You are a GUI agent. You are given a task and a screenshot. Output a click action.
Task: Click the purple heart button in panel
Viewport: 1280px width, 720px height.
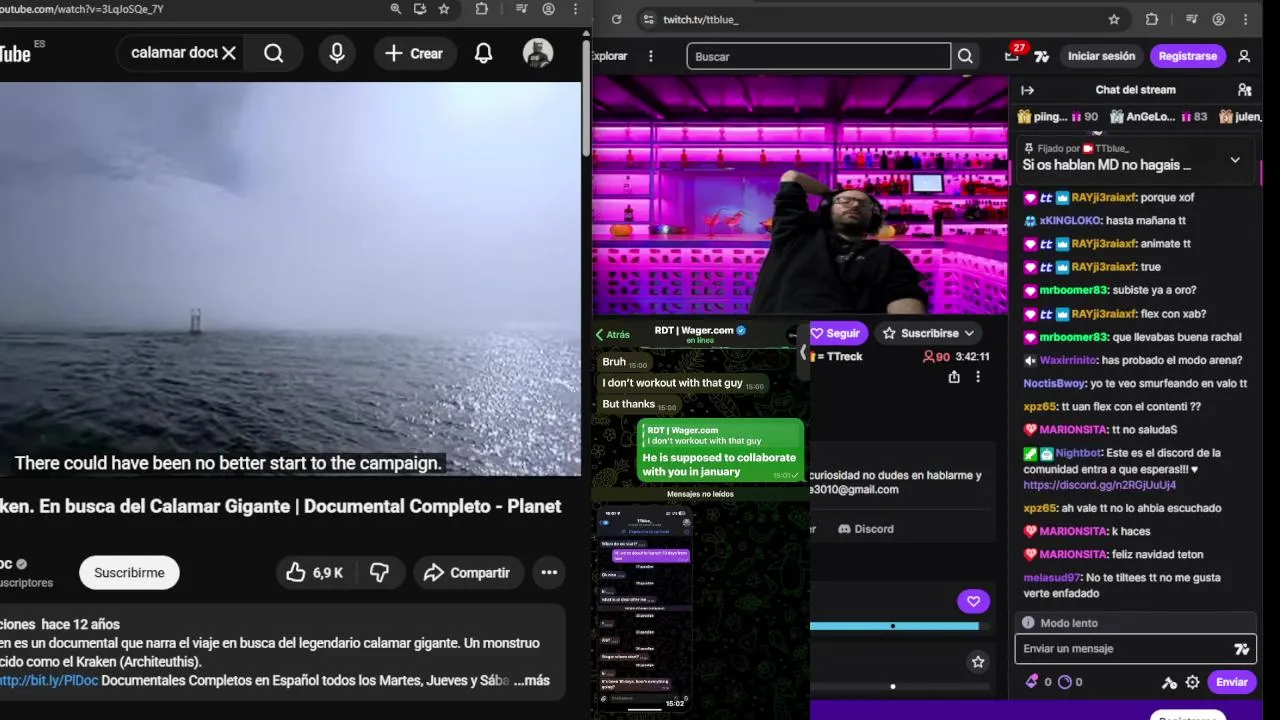[973, 601]
